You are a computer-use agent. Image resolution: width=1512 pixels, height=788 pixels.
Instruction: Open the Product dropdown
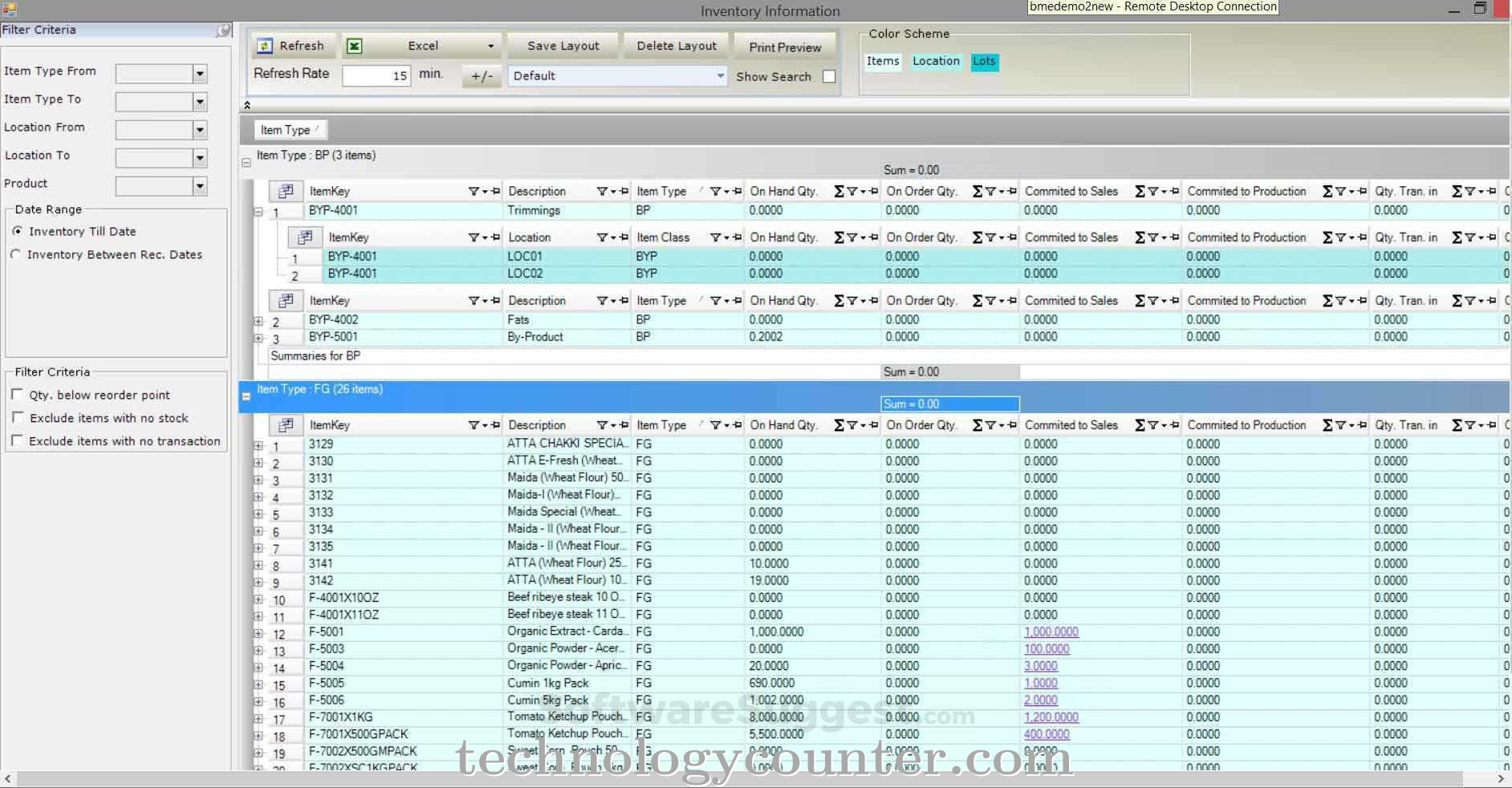(x=200, y=186)
